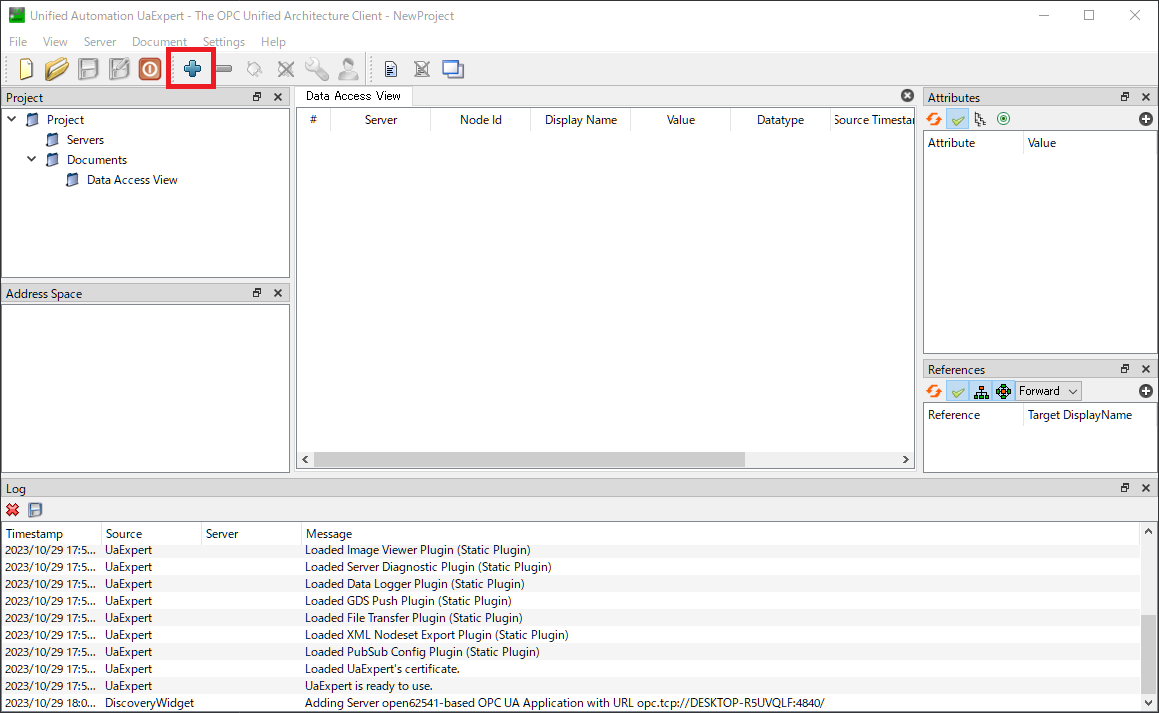Collapse the Documents tree node
This screenshot has height=713, width=1159.
point(32,160)
